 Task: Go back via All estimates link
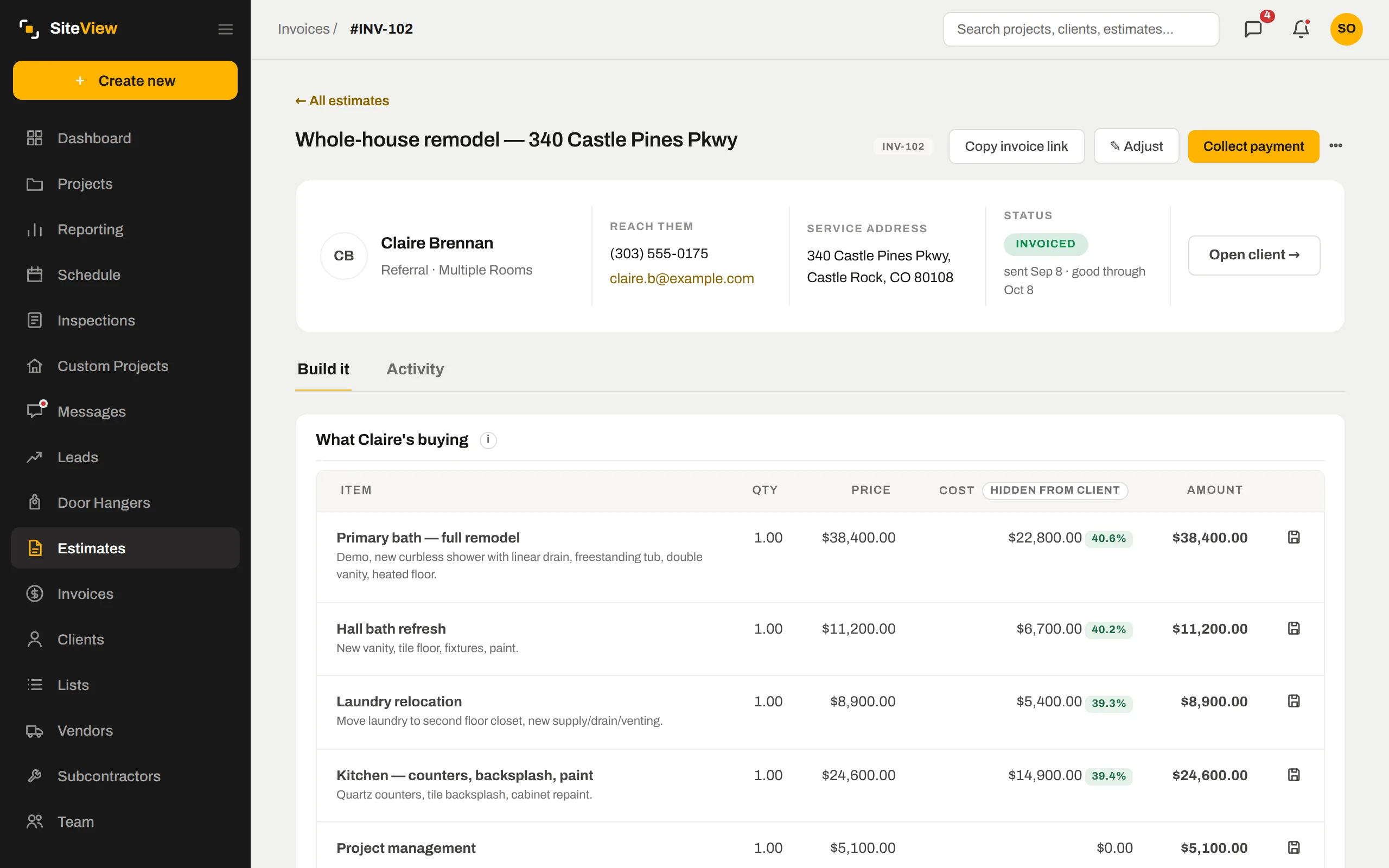point(342,100)
